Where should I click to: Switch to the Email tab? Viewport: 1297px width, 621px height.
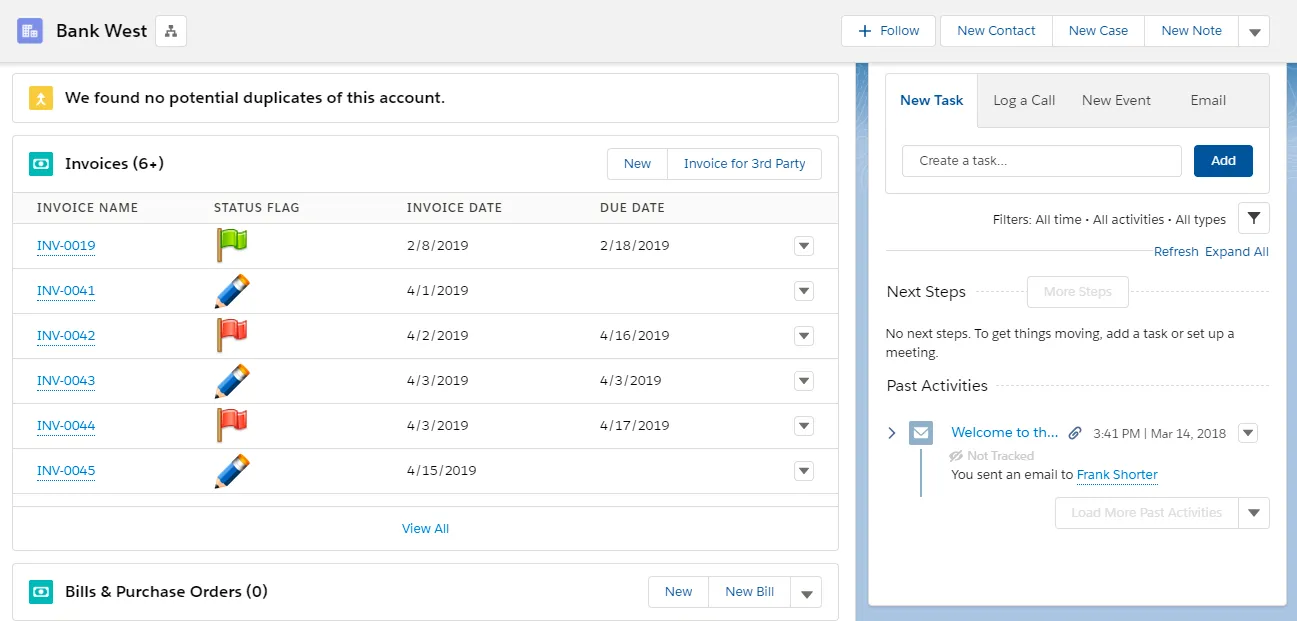(1208, 100)
